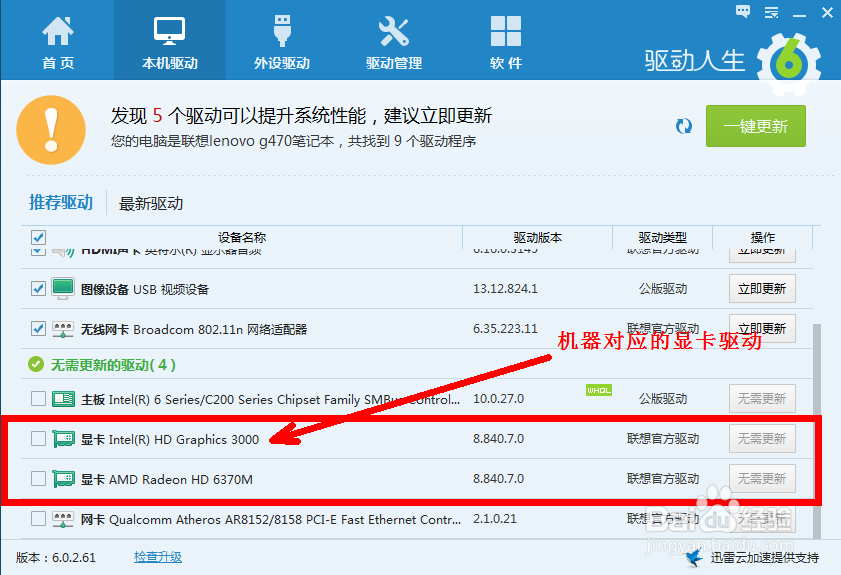
Task: Click 立即更新 for Broadcom wireless adapter
Action: click(762, 328)
